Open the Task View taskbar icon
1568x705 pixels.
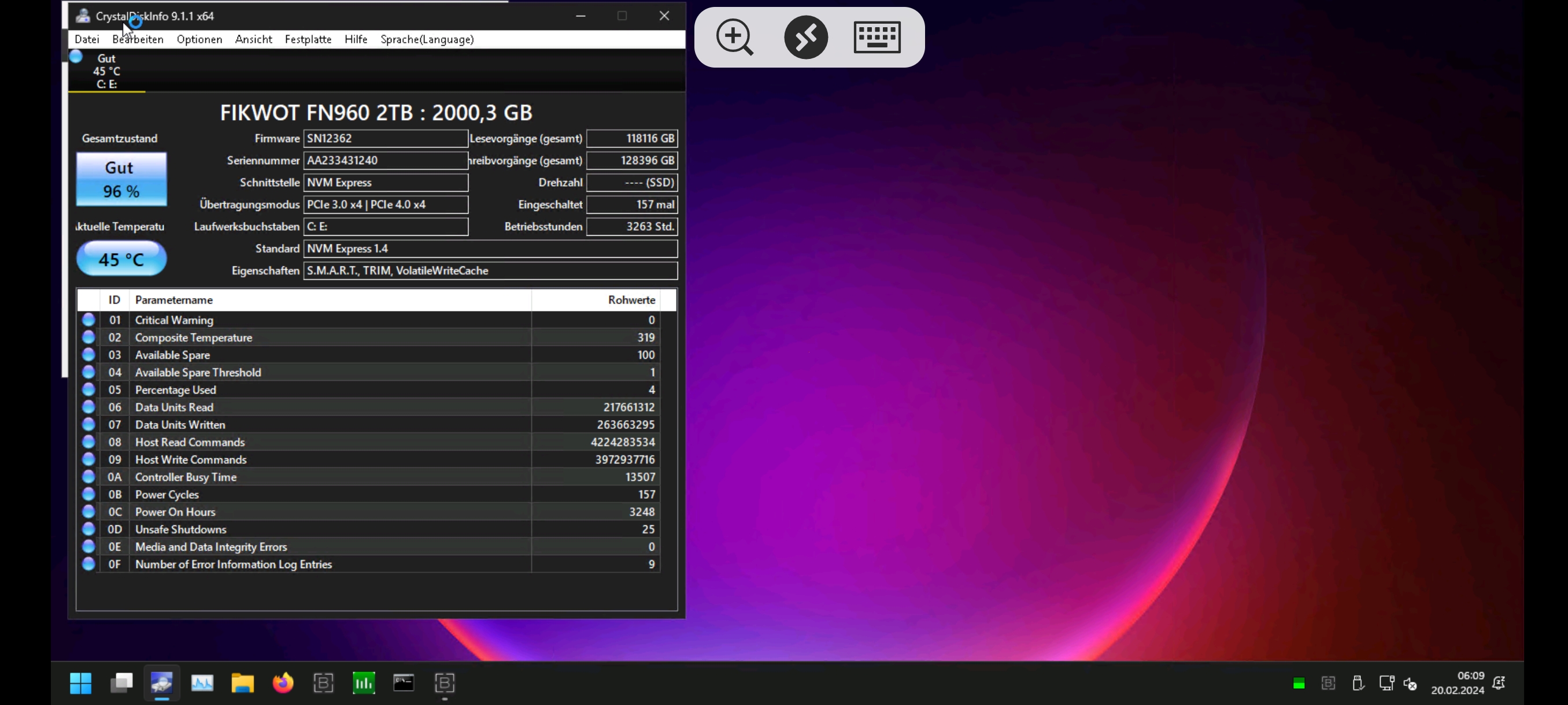coord(122,683)
